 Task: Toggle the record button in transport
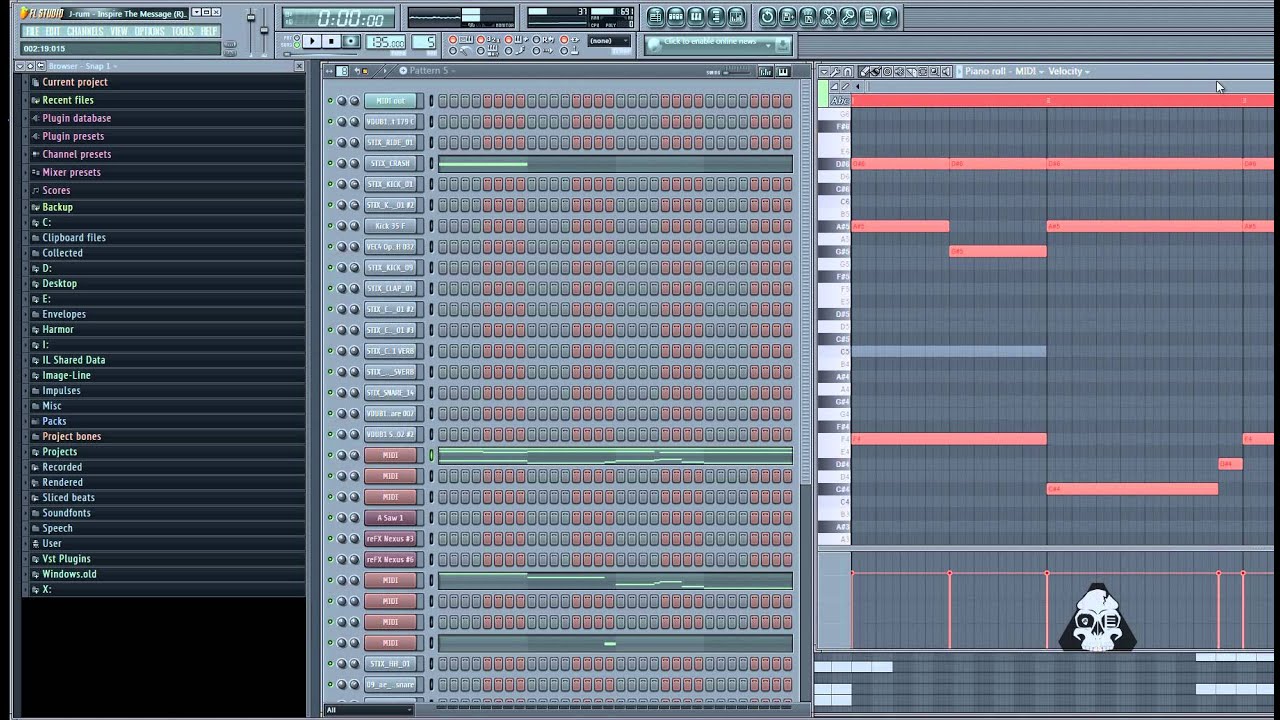[351, 41]
